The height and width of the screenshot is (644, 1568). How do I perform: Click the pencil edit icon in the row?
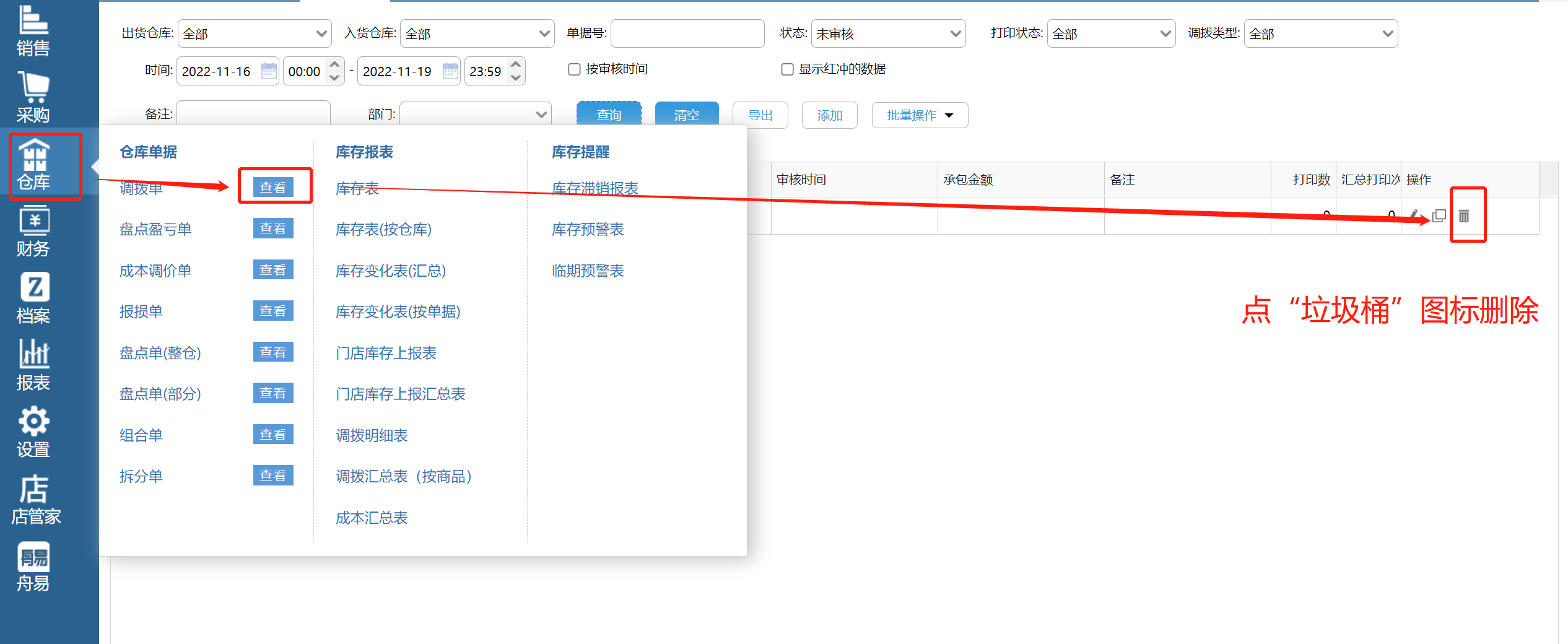click(1414, 215)
